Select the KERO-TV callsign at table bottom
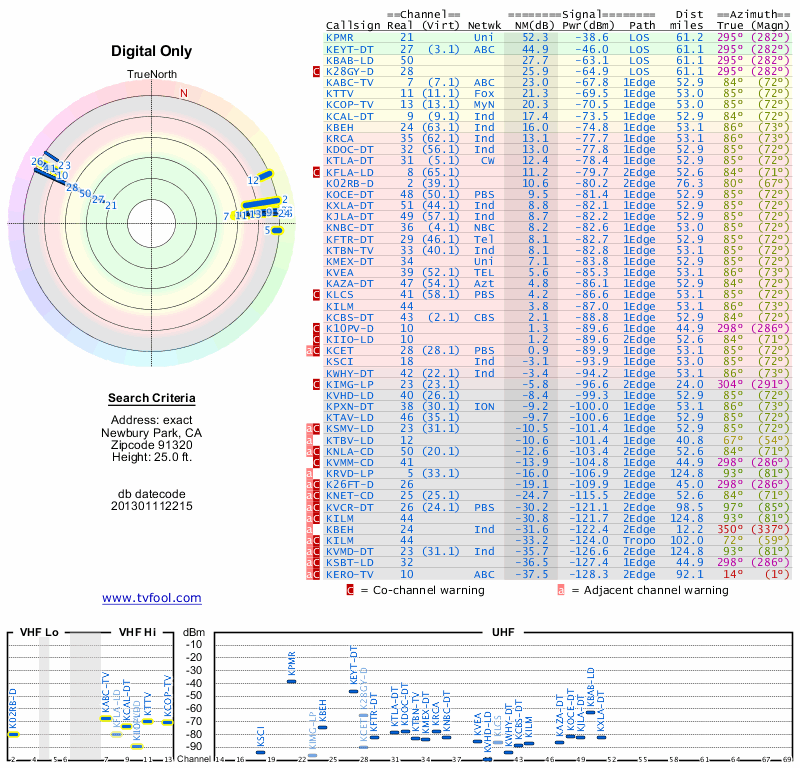 [349, 575]
